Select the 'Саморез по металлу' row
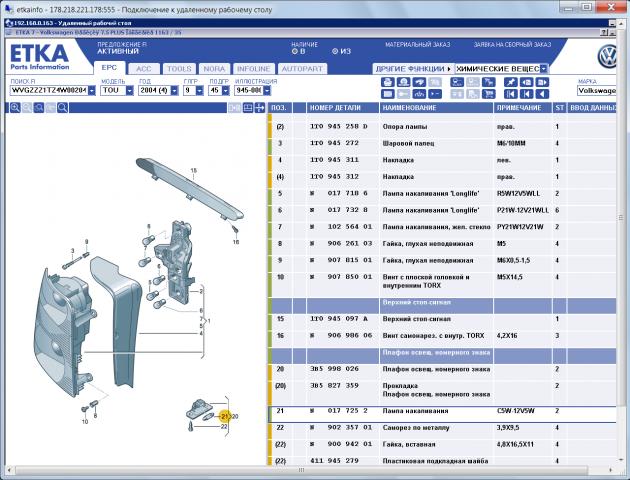Viewport: 630px width, 480px height. tap(442, 428)
